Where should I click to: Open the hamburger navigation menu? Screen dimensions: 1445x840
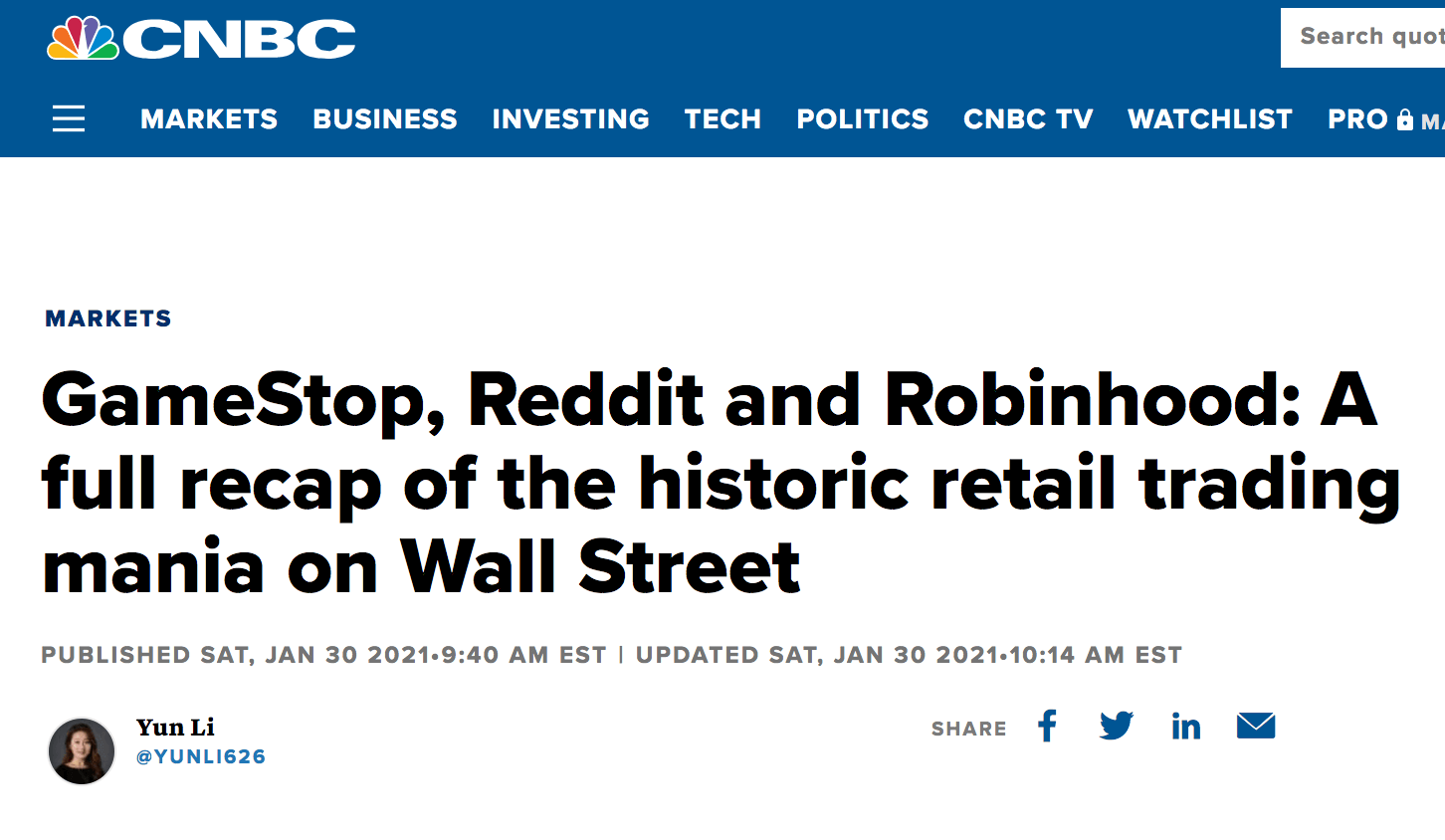click(69, 118)
